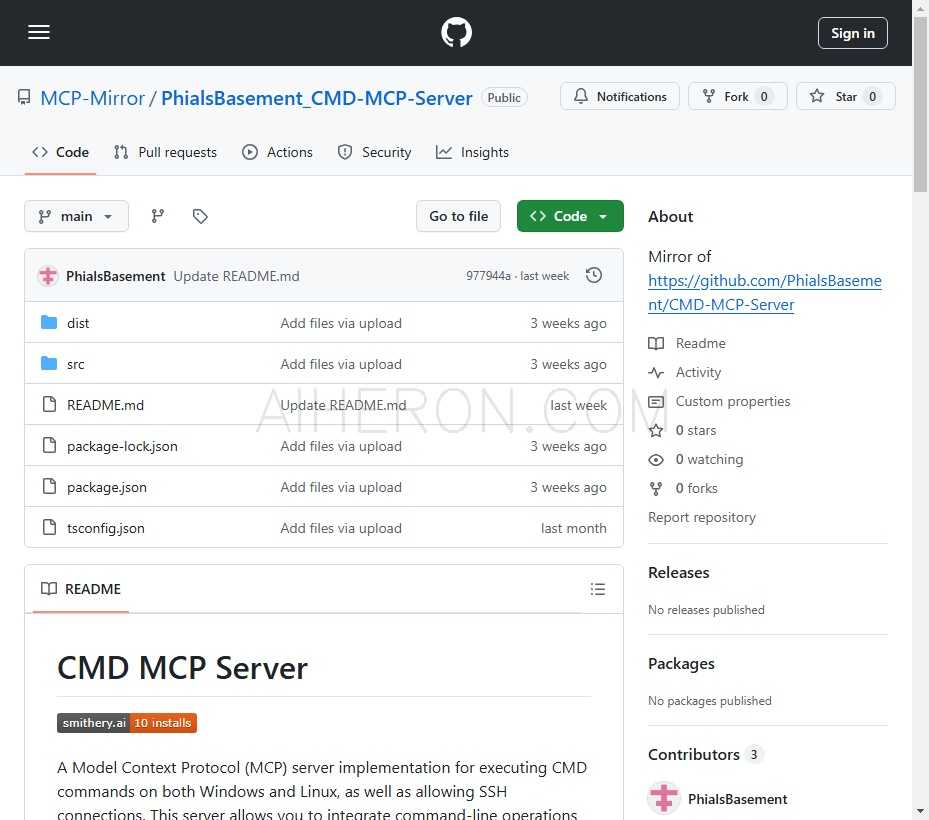Open the src folder
Screen dimensions: 929x820
click(76, 364)
